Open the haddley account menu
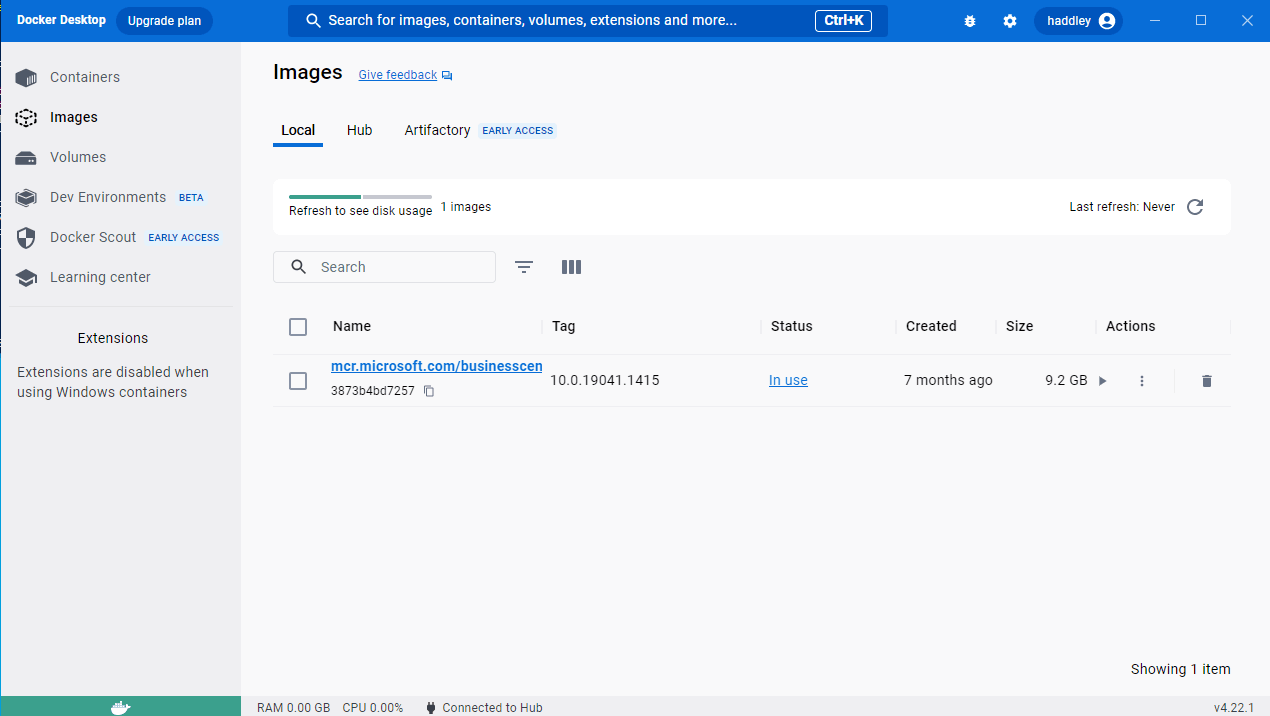Screen dimensions: 1270x716 click(1079, 21)
